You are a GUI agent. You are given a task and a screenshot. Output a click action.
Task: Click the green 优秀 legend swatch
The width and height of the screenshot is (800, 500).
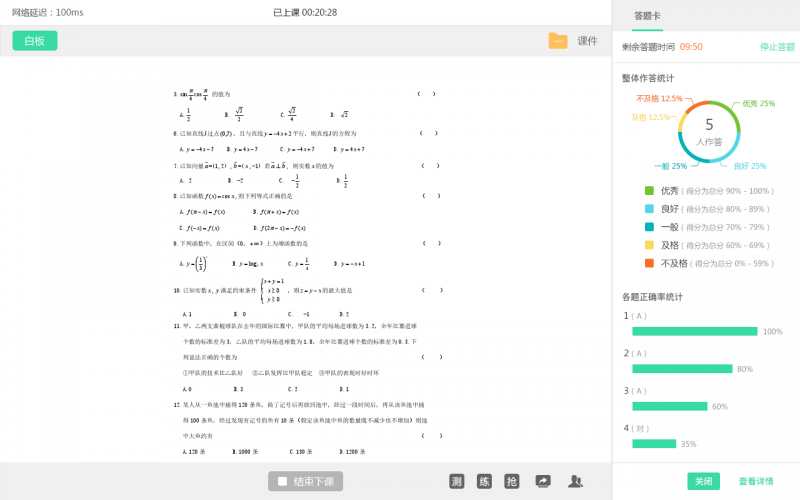pyautogui.click(x=649, y=191)
